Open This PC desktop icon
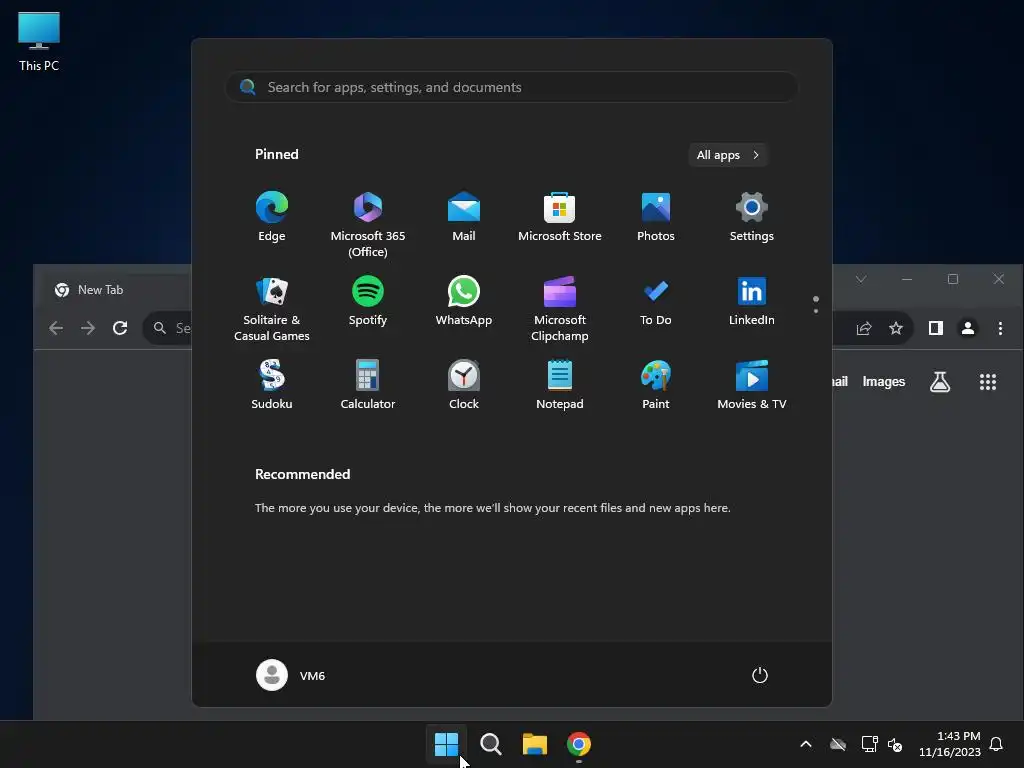This screenshot has width=1024, height=768. click(39, 42)
